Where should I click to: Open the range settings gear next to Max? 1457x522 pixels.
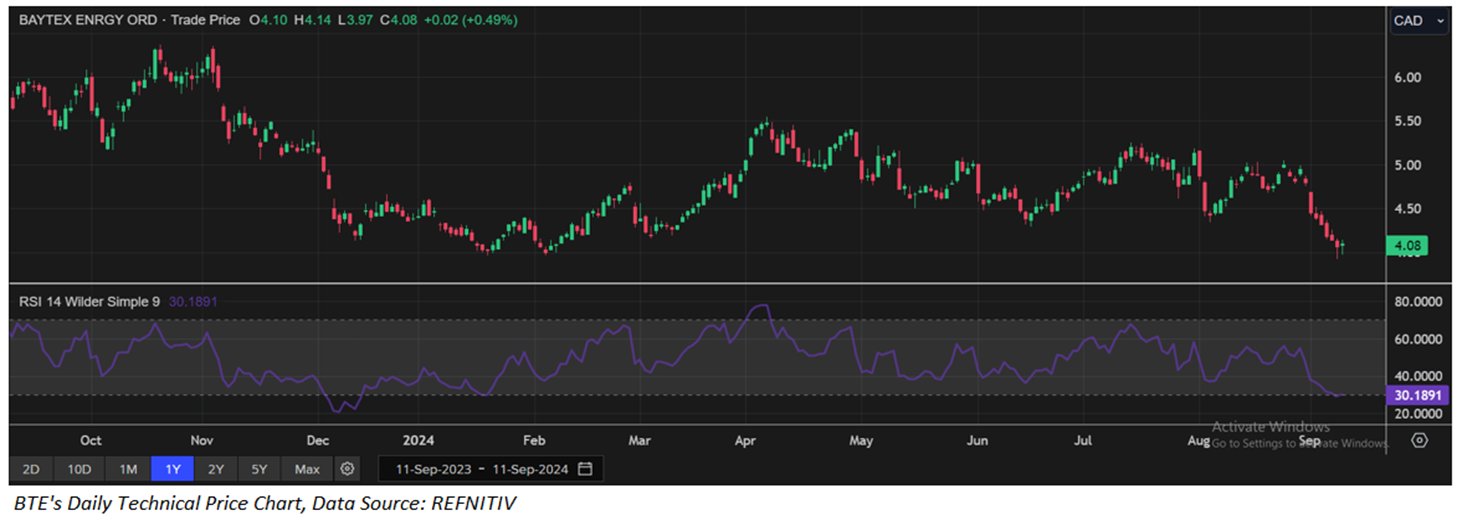point(347,469)
